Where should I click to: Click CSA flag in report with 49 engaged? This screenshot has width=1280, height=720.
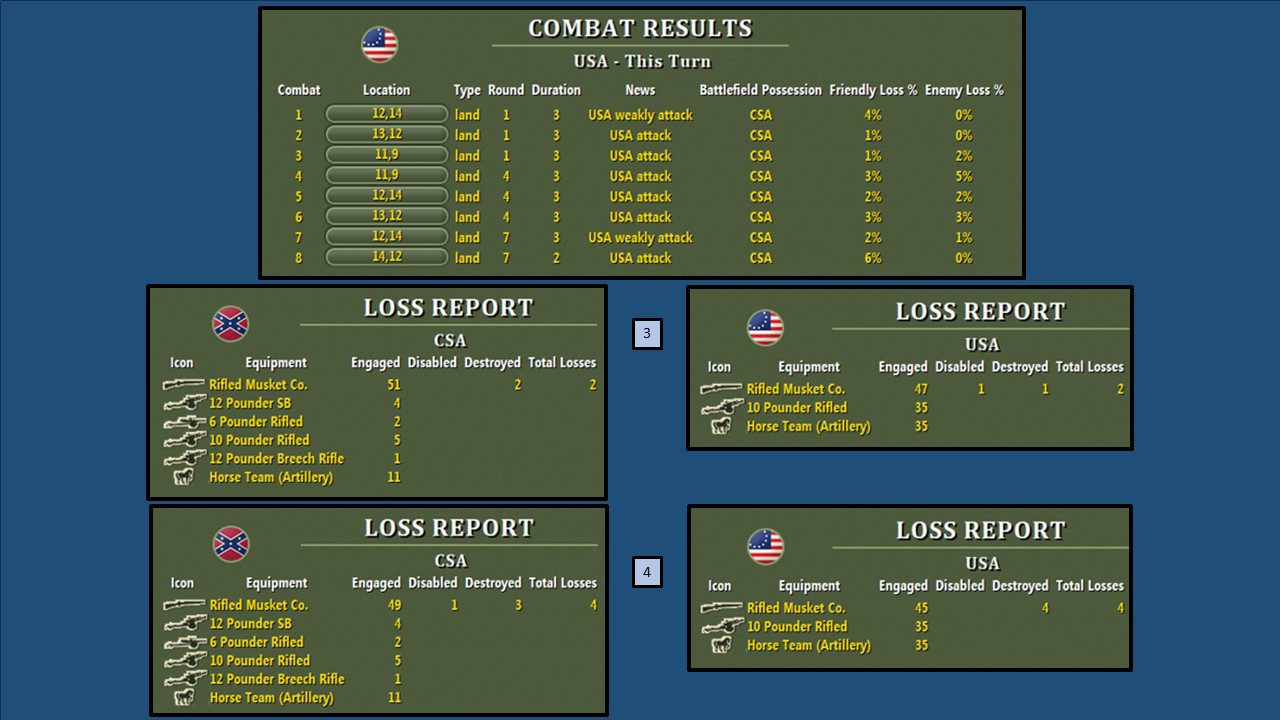231,544
